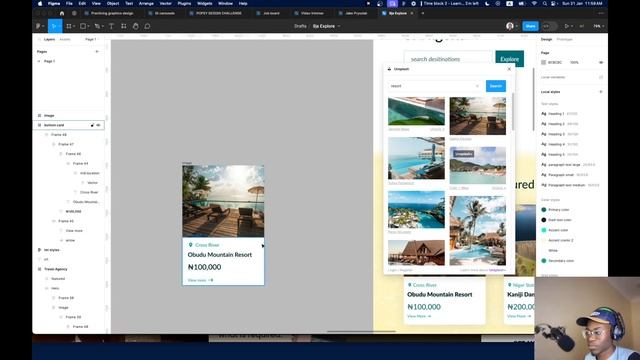Add a new page with plus
Screen dimensions: 640x360
pos(97,51)
